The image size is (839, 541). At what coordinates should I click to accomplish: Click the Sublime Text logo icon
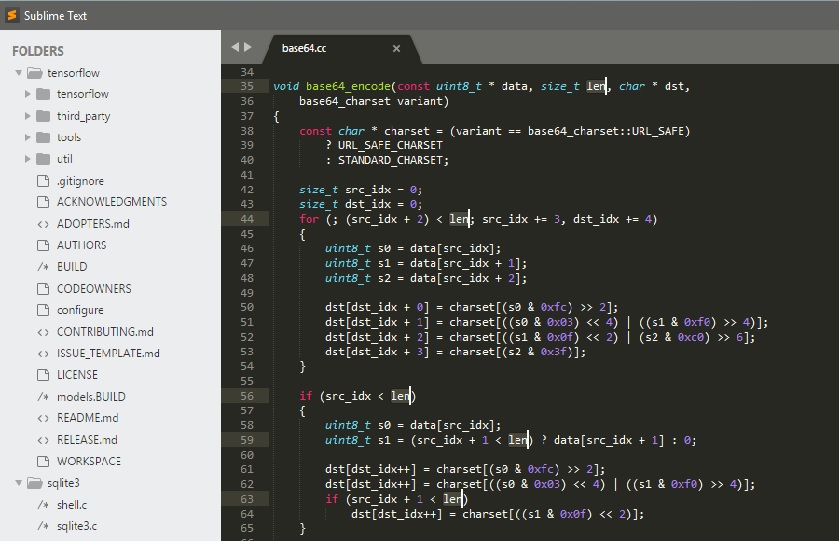coord(13,13)
